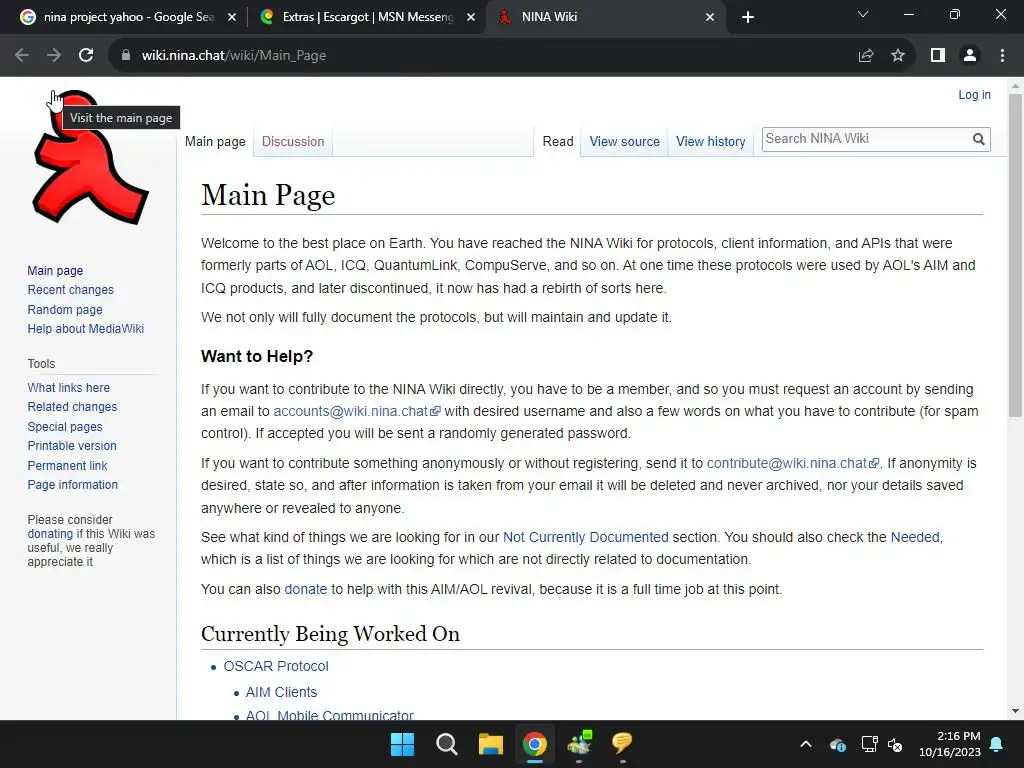Screen dimensions: 1024x768
Task: Open the Not Currently Documented link
Action: tap(585, 537)
